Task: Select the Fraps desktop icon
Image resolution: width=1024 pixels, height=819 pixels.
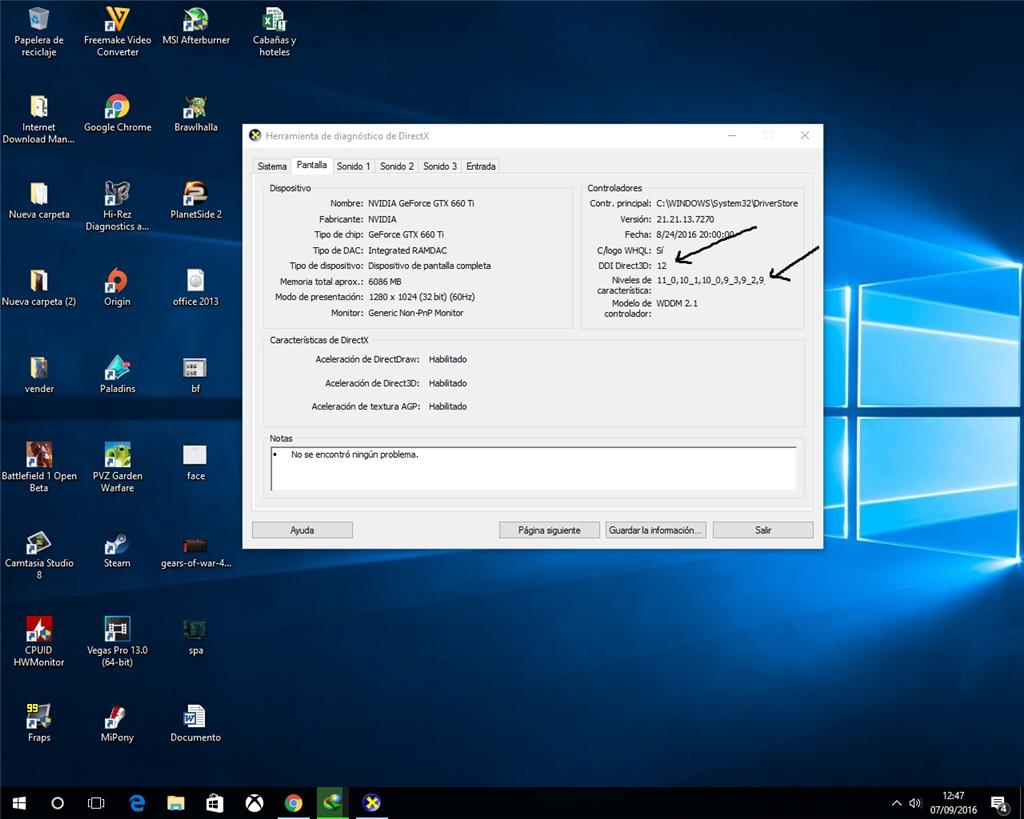Action: tap(39, 724)
